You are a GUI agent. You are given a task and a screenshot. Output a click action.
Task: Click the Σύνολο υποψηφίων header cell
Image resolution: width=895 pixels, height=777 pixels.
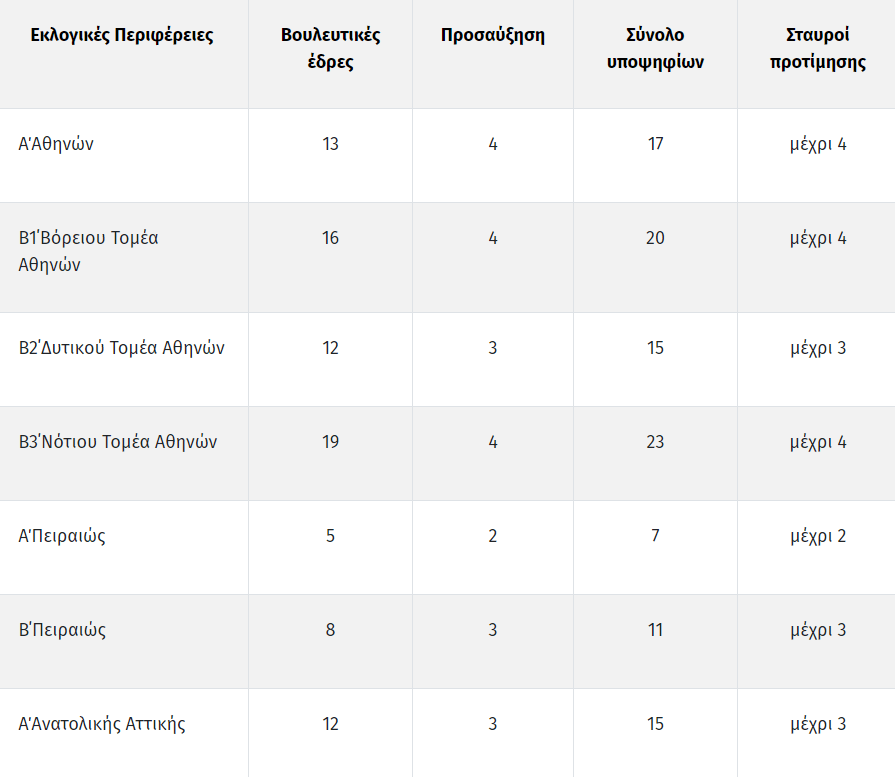point(655,49)
